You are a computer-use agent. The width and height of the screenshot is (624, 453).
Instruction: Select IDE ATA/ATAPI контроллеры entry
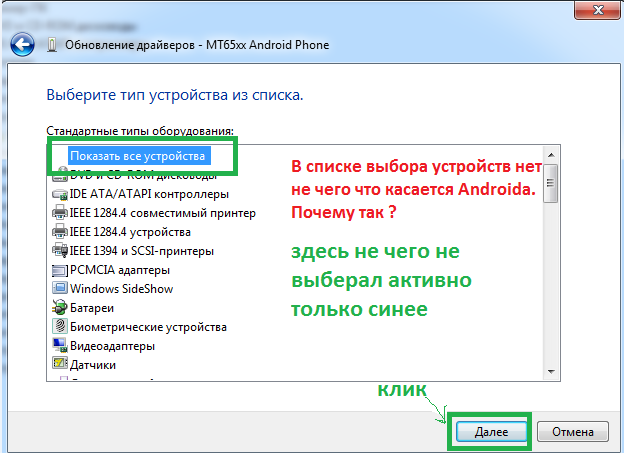[149, 194]
